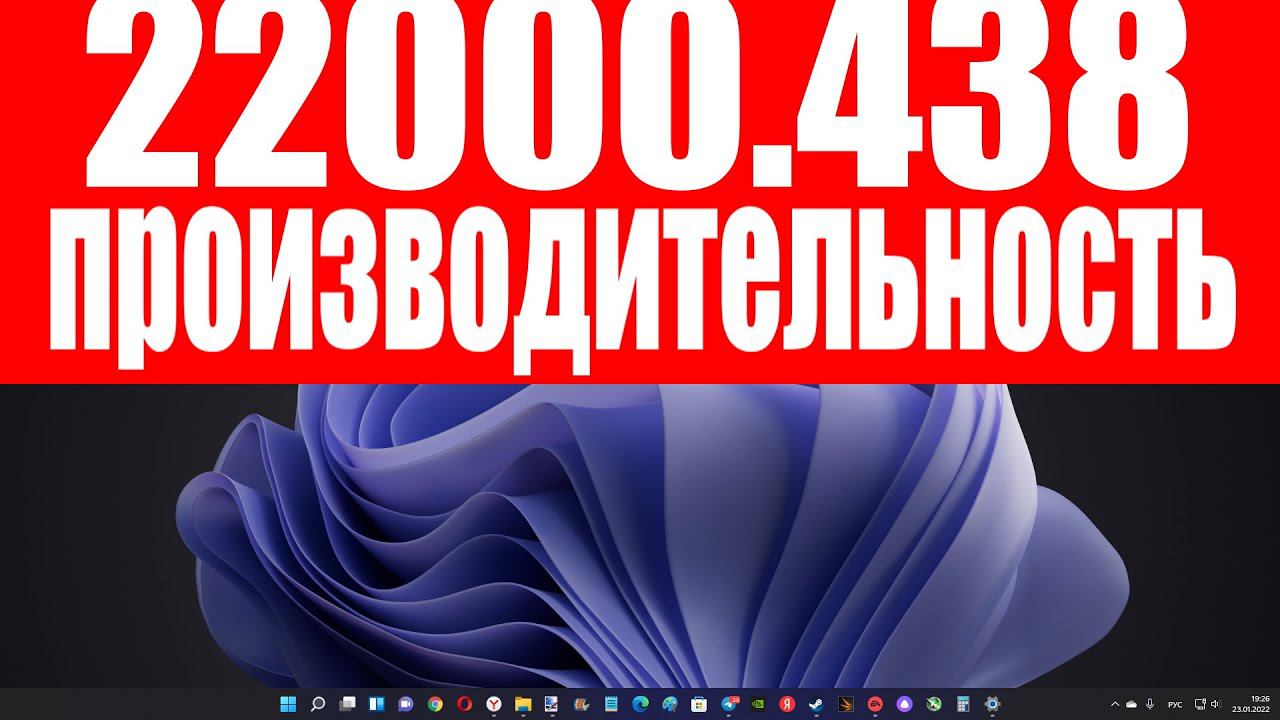The width and height of the screenshot is (1280, 720).
Task: Launch Teams Chat from taskbar
Action: click(x=406, y=703)
